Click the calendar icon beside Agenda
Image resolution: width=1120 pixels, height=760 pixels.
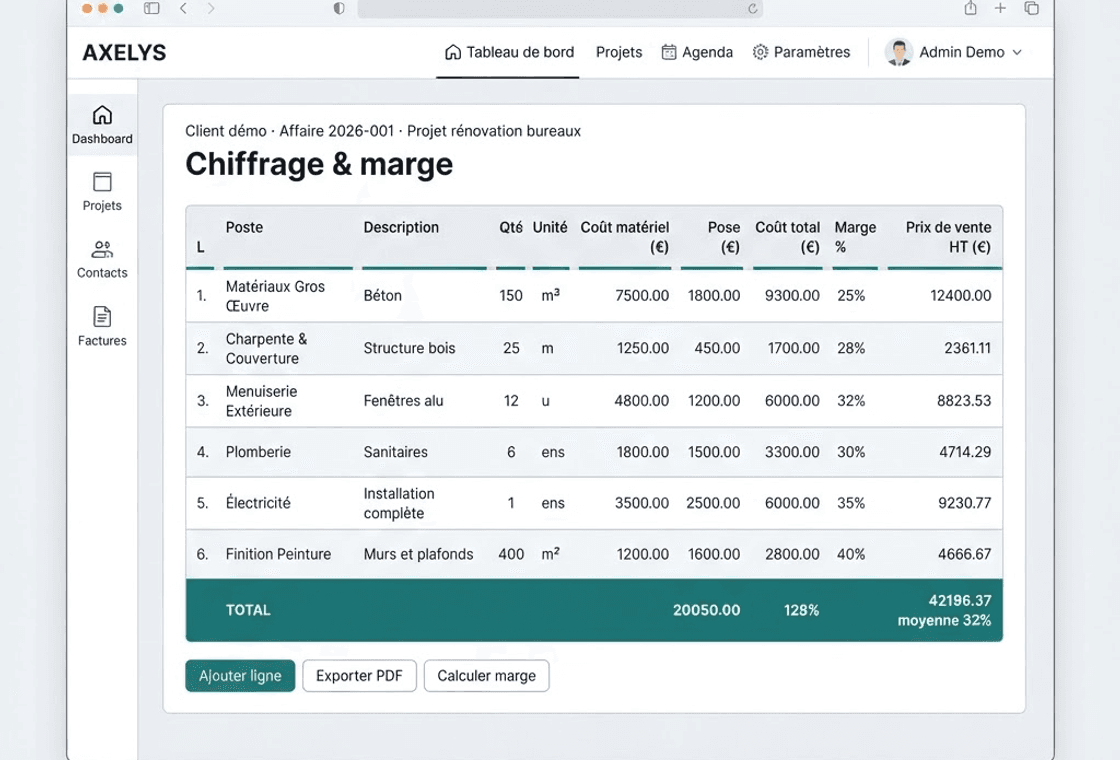click(669, 52)
